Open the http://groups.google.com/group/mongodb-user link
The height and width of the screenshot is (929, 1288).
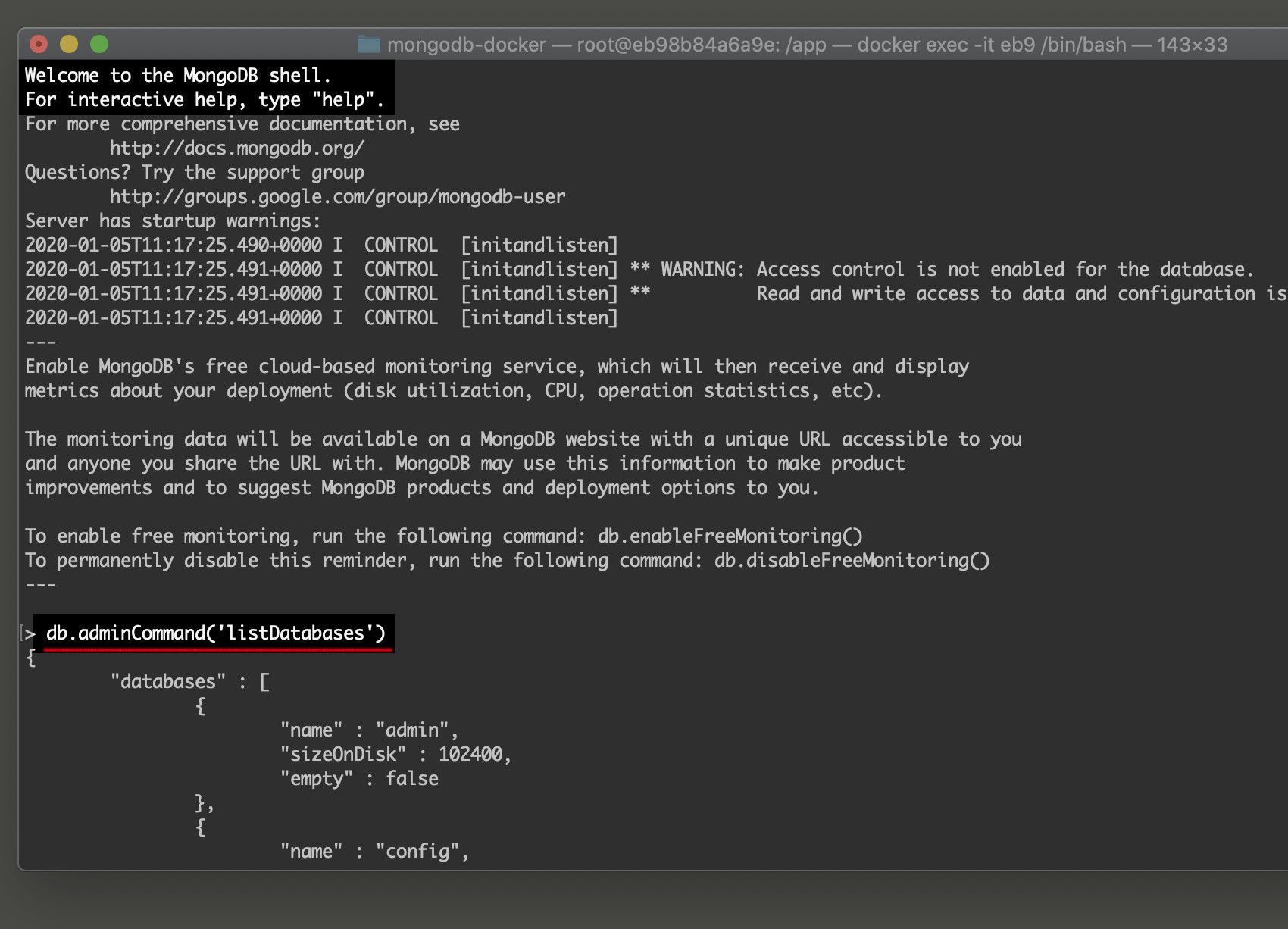tap(336, 195)
